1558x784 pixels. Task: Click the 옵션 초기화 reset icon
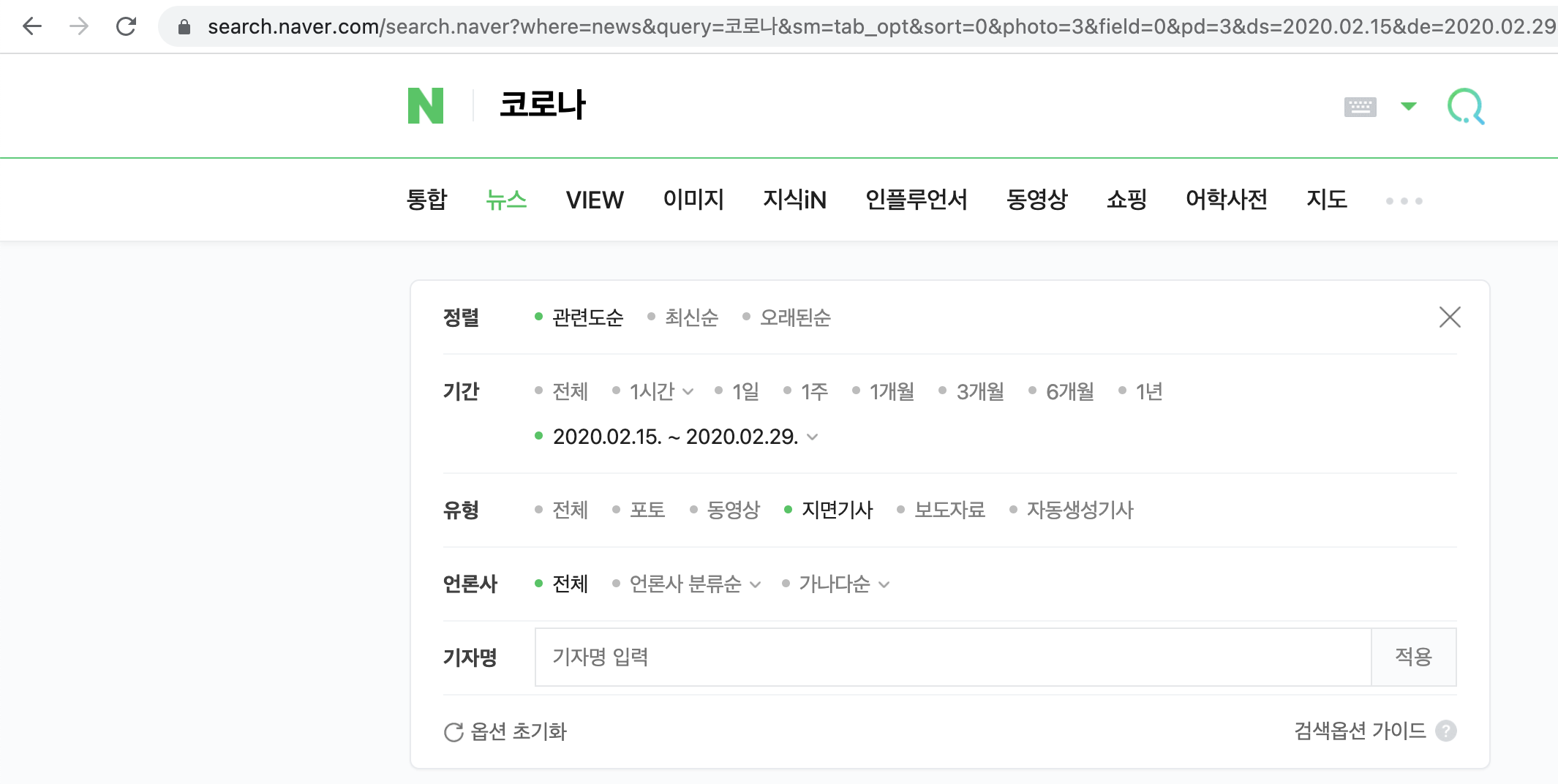pyautogui.click(x=454, y=732)
